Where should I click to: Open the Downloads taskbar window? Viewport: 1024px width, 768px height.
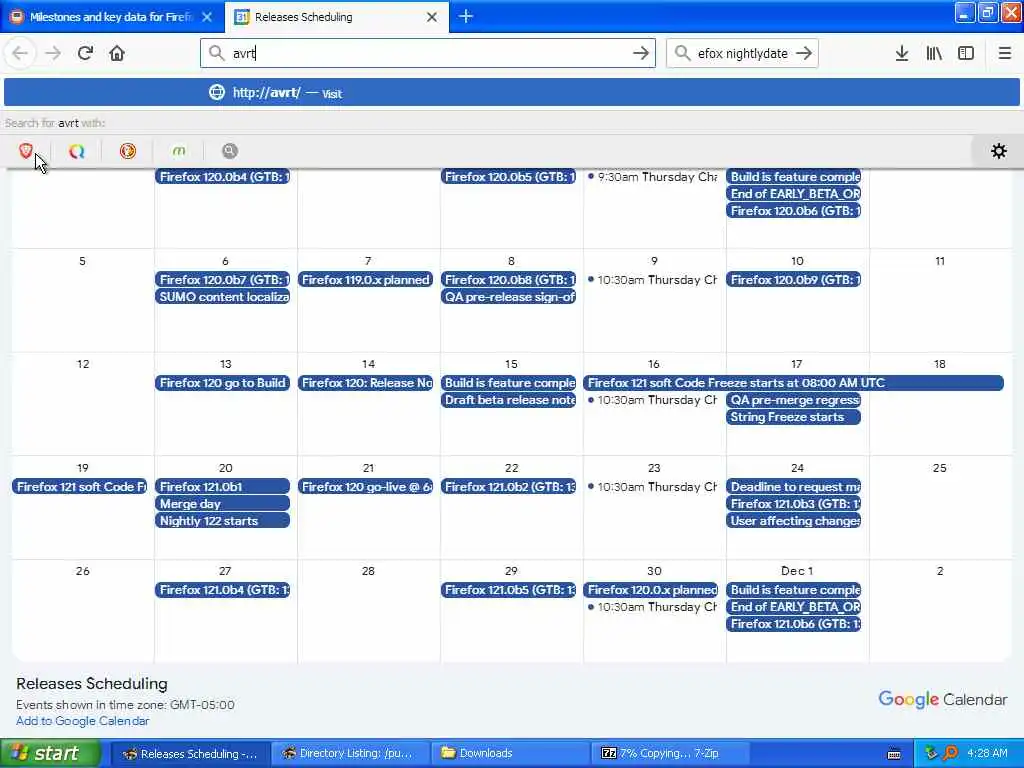point(510,754)
